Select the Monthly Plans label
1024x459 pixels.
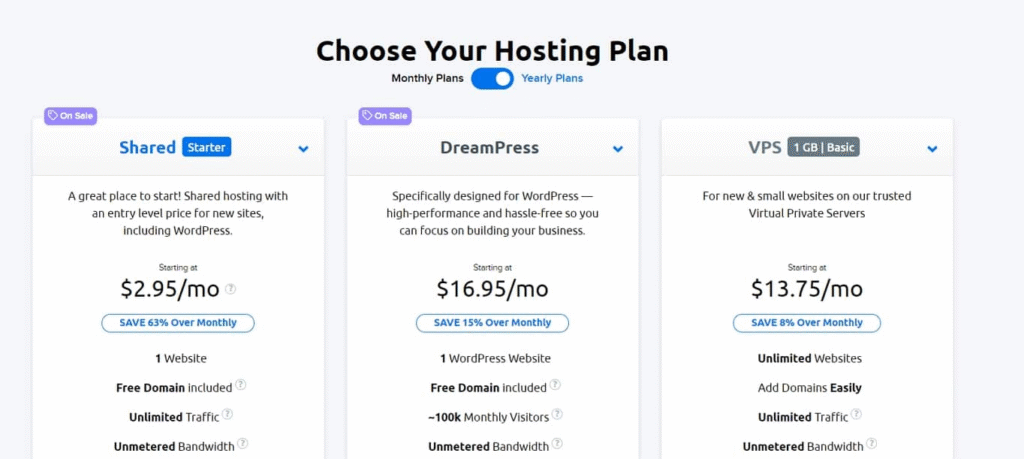(427, 78)
